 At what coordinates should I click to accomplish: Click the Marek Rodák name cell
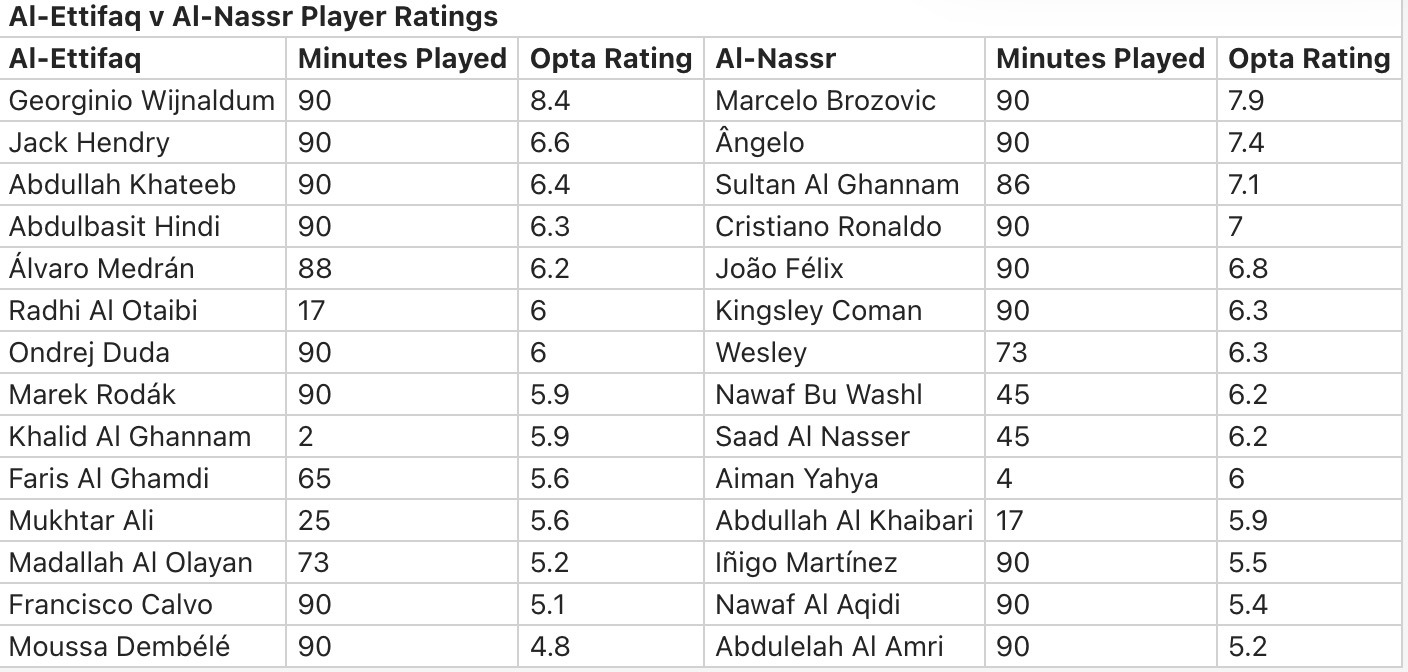point(92,395)
